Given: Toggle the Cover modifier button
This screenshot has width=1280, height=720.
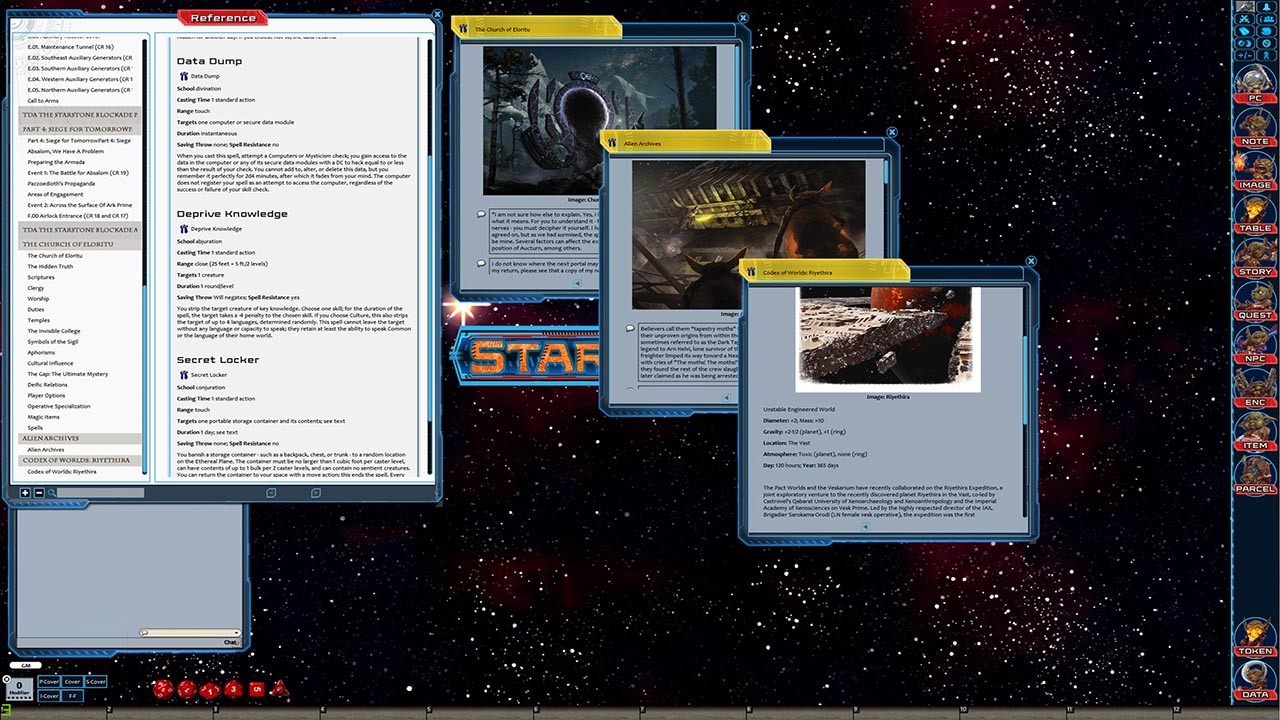Looking at the screenshot, I should (72, 682).
